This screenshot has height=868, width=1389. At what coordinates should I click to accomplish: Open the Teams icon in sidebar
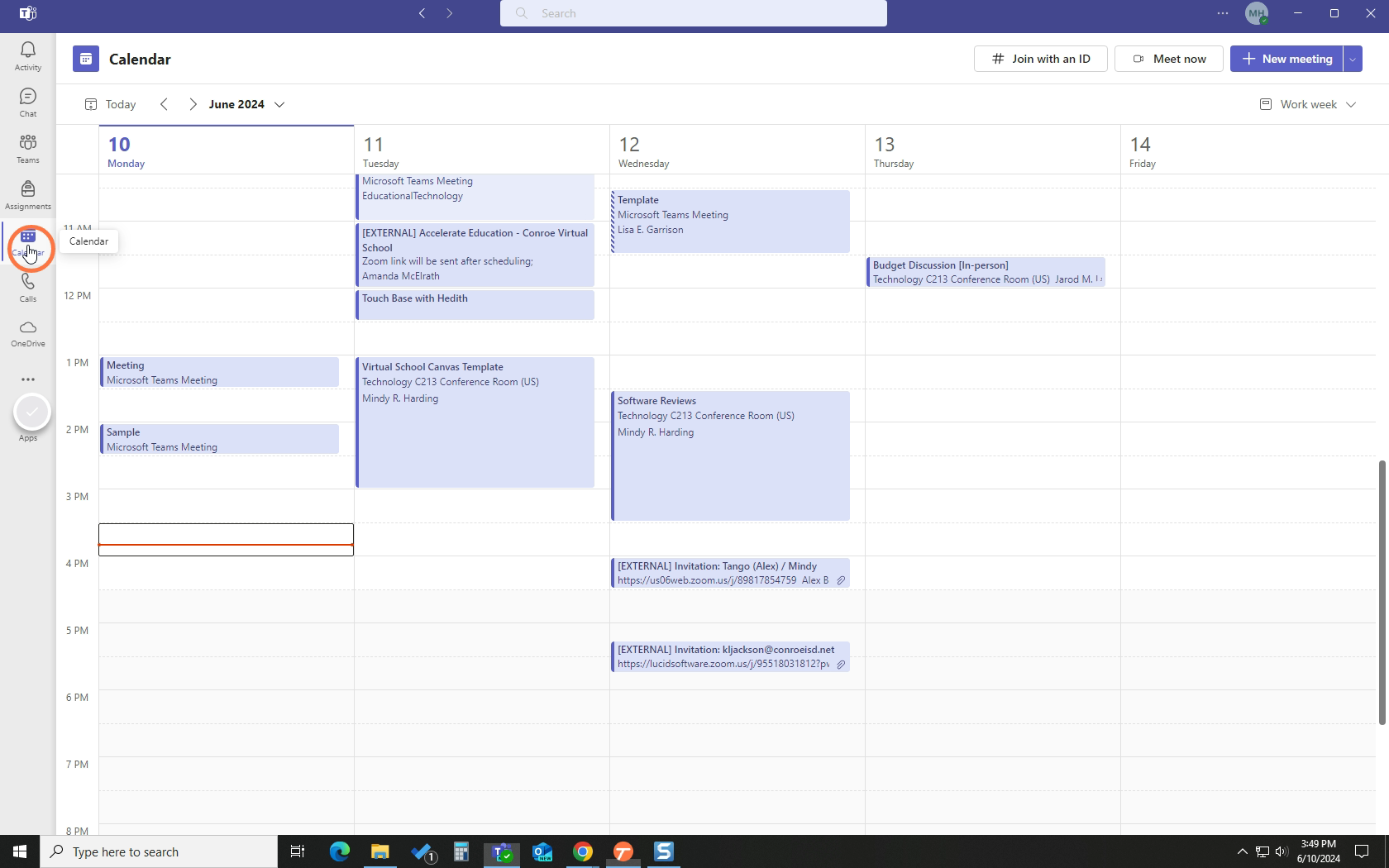(28, 149)
